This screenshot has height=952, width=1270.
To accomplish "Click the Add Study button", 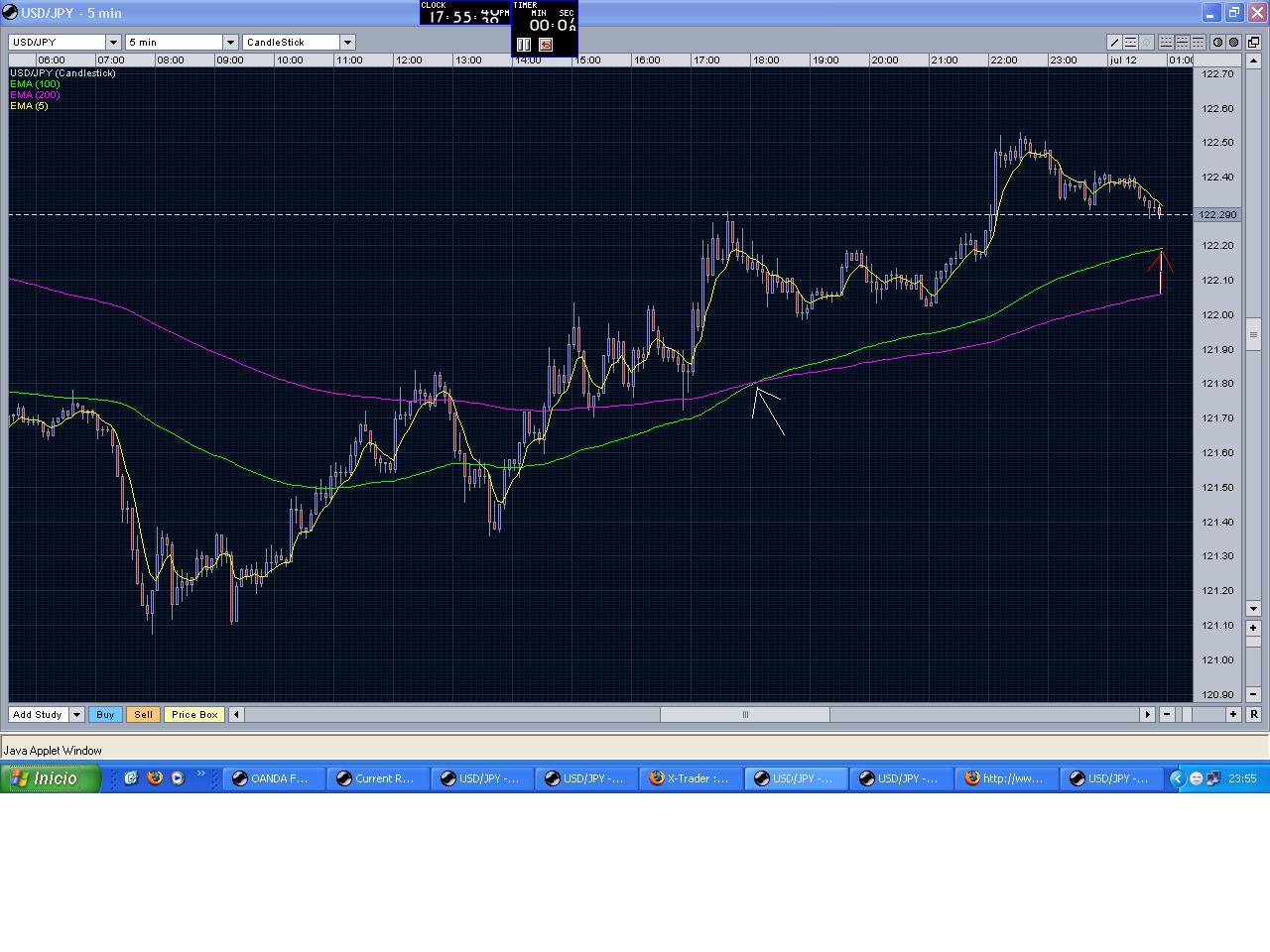I will (38, 714).
